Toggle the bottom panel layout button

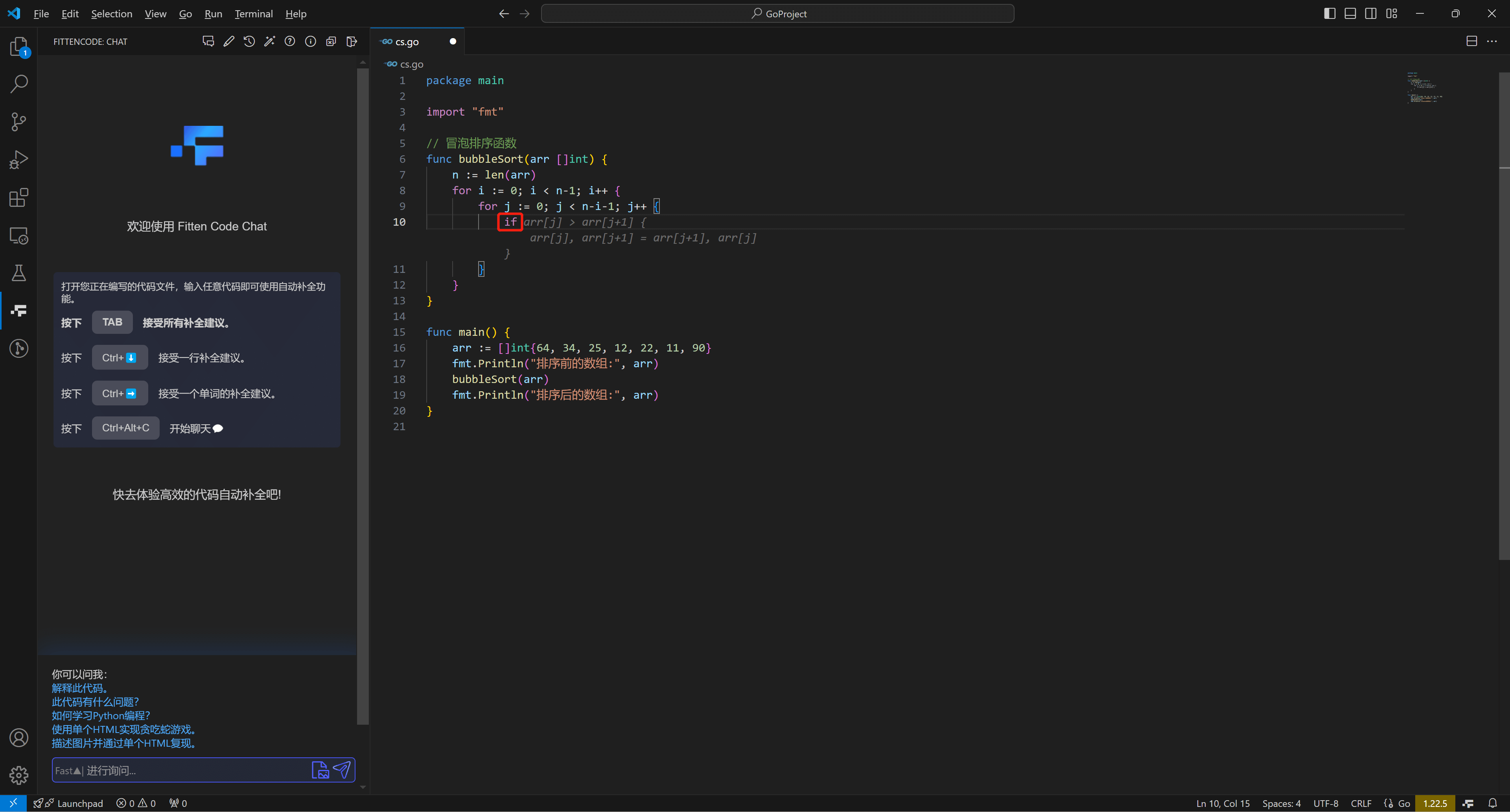[1350, 13]
